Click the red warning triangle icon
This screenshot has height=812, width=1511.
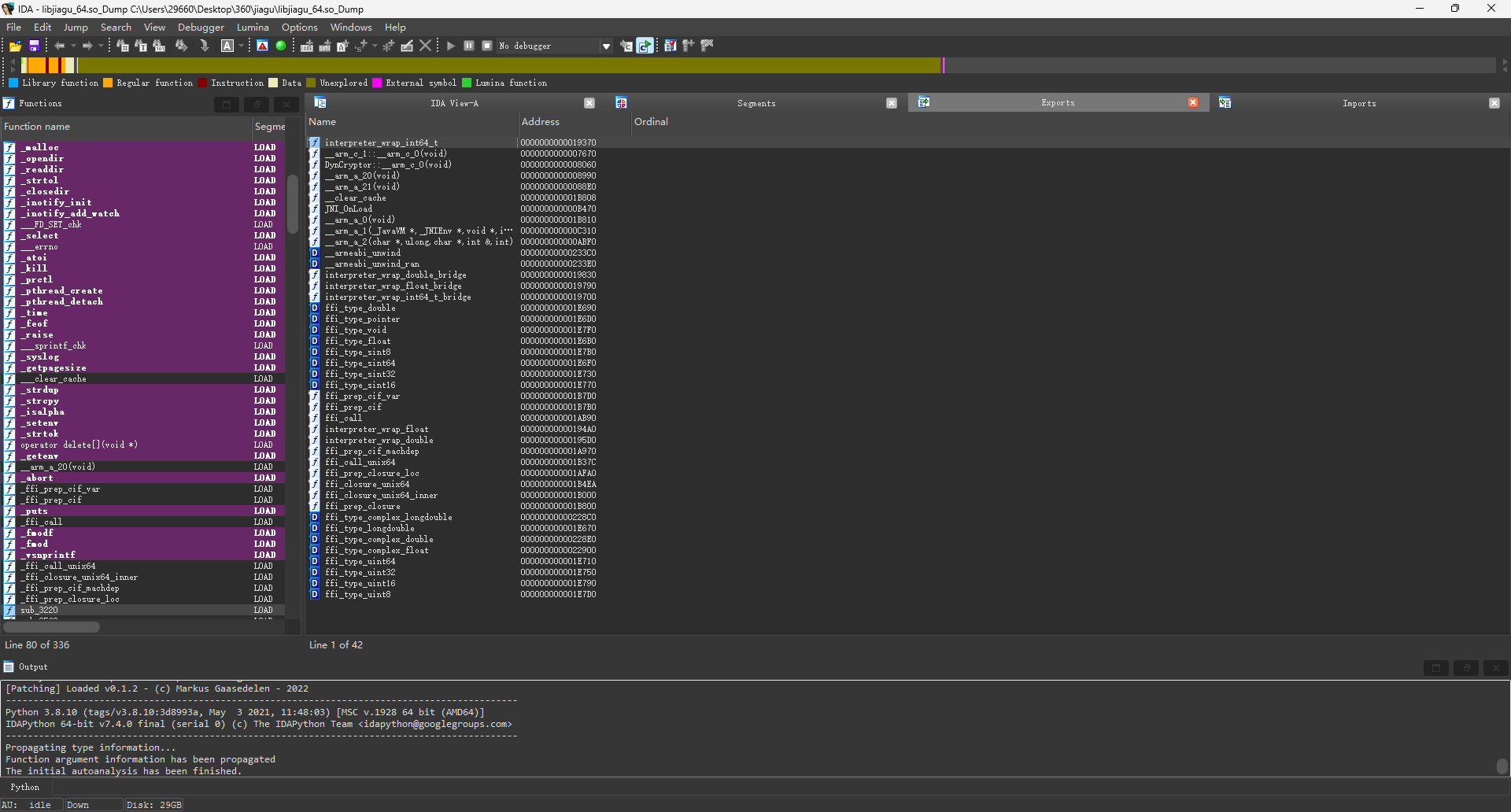[x=263, y=46]
